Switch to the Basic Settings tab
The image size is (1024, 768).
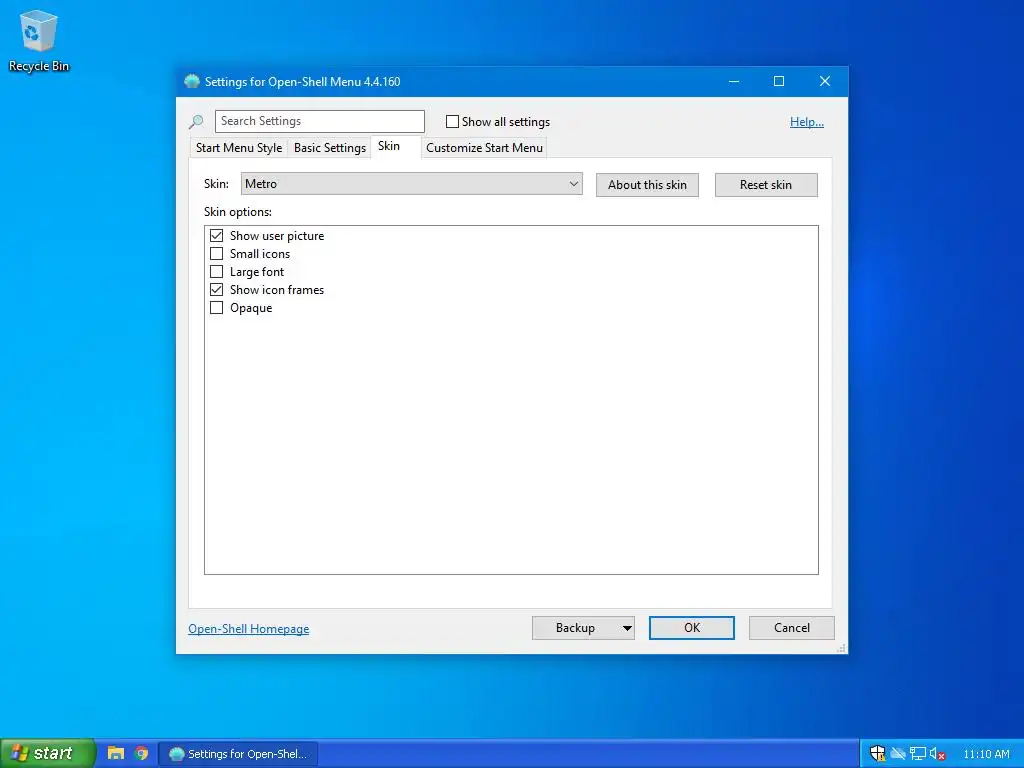point(330,148)
